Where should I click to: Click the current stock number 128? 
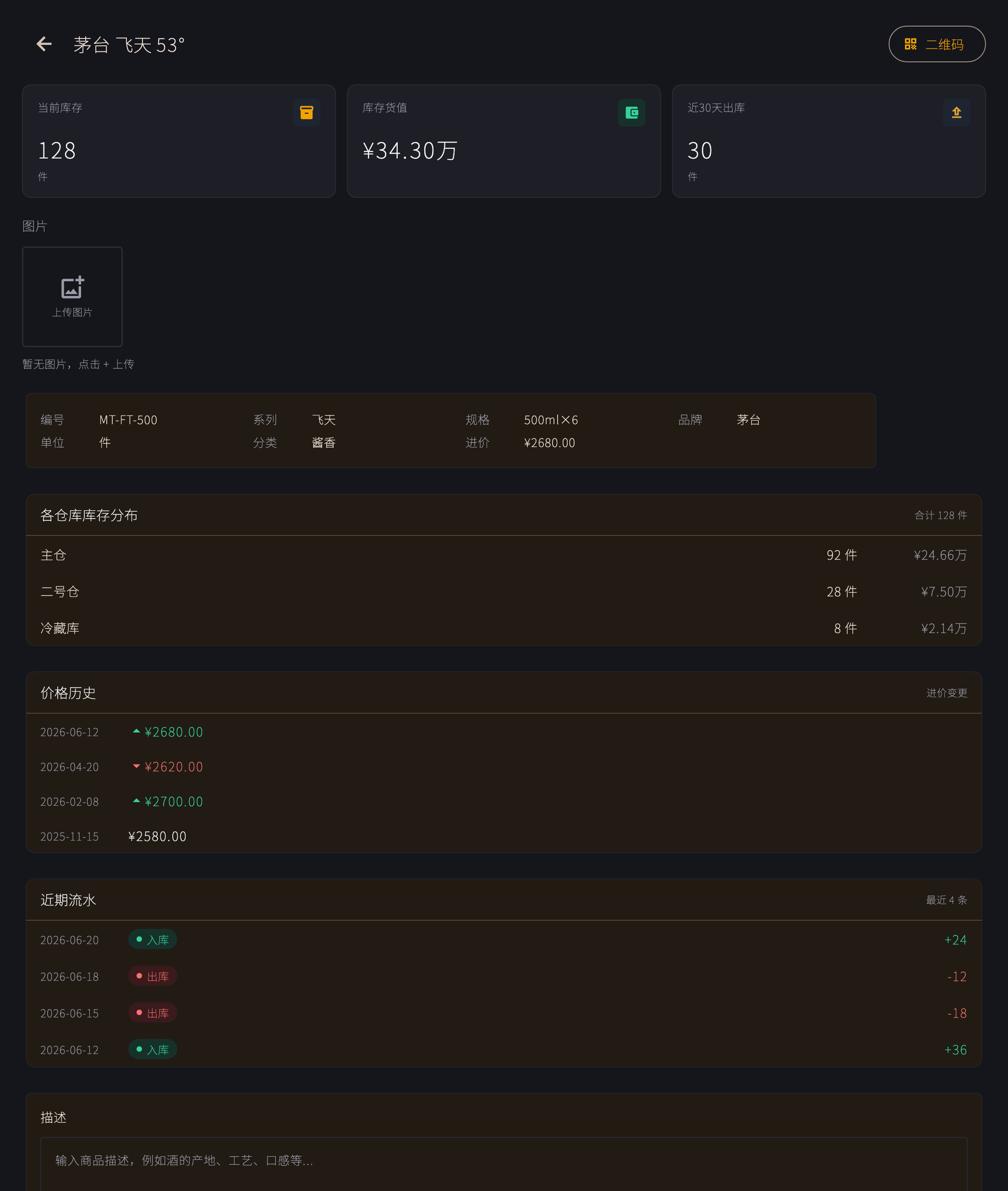[x=56, y=151]
